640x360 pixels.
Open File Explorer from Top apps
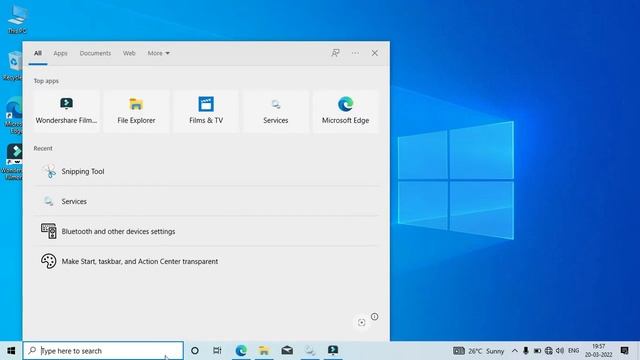136,111
